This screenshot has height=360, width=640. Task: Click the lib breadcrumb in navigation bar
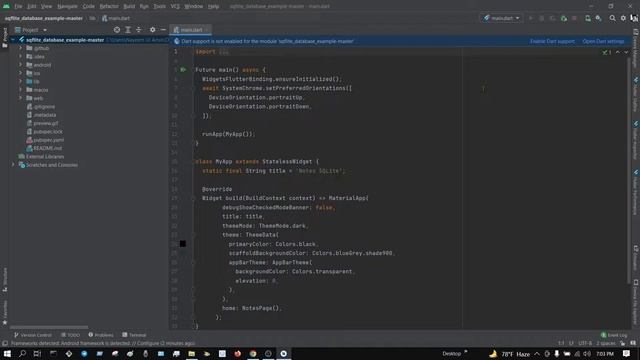92,18
